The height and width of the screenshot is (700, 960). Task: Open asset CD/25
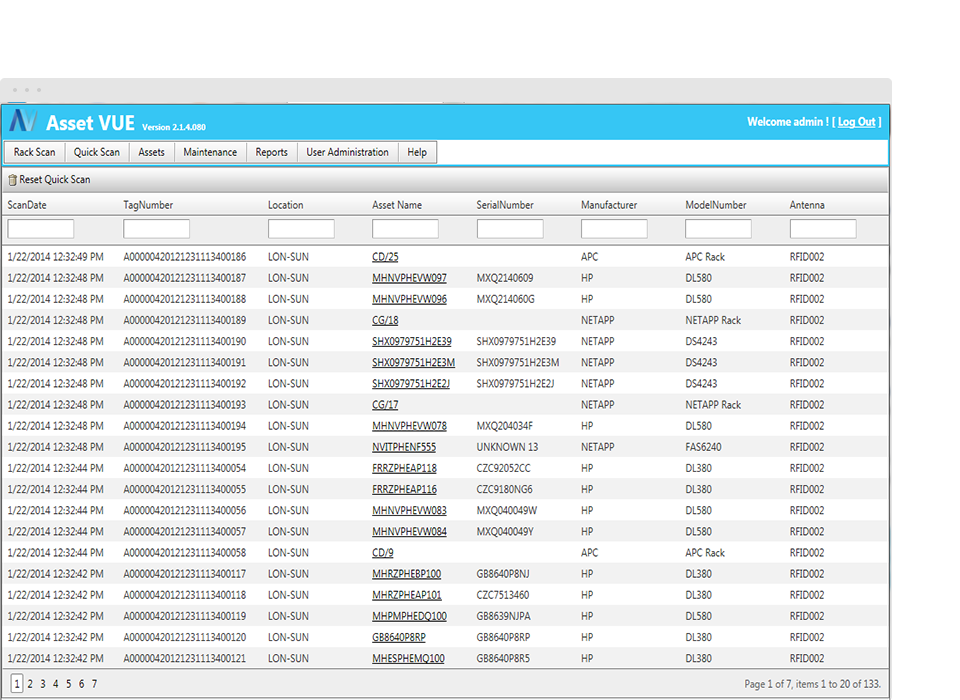[x=385, y=256]
